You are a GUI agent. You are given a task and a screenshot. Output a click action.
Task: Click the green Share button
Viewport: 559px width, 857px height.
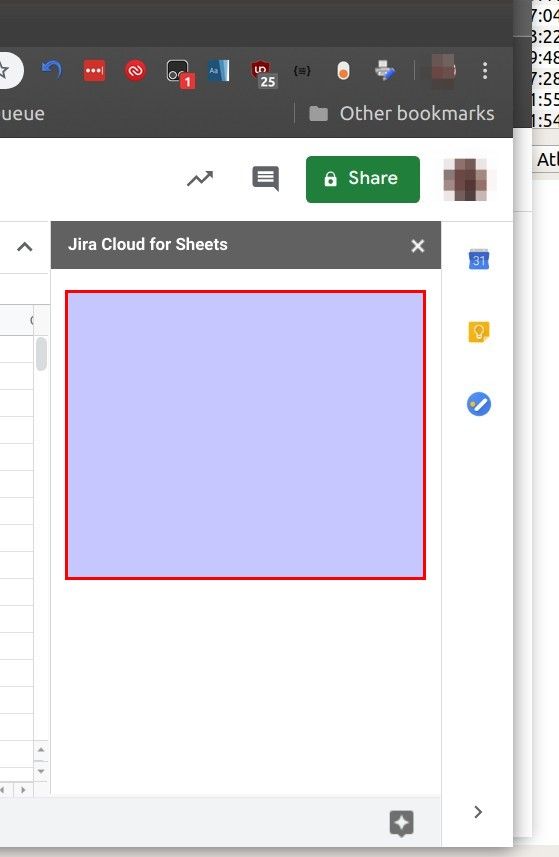(x=363, y=179)
